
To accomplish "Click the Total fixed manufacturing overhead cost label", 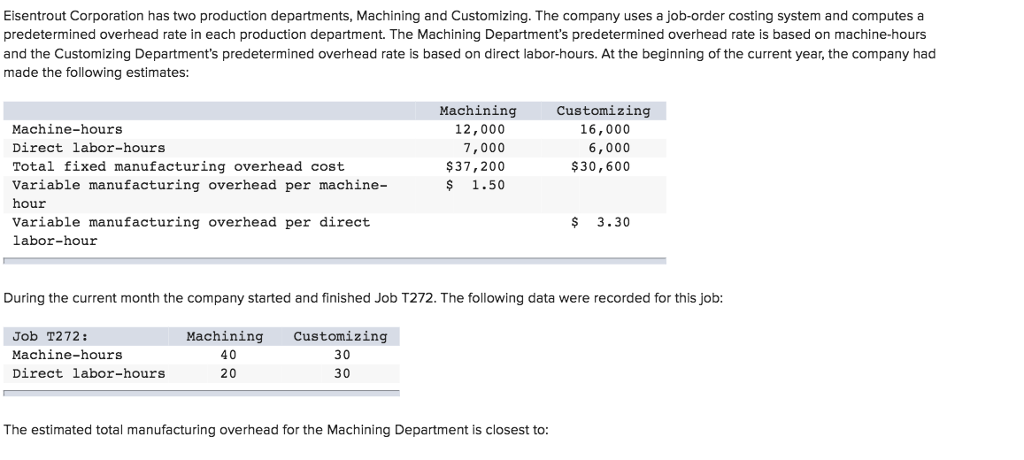I will click(178, 166).
